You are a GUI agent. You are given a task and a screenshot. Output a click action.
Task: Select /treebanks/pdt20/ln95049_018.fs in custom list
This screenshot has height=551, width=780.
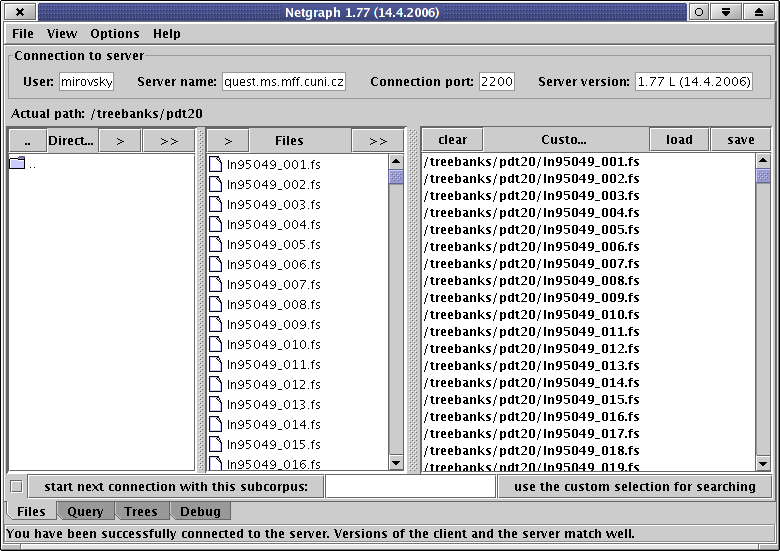pos(531,451)
